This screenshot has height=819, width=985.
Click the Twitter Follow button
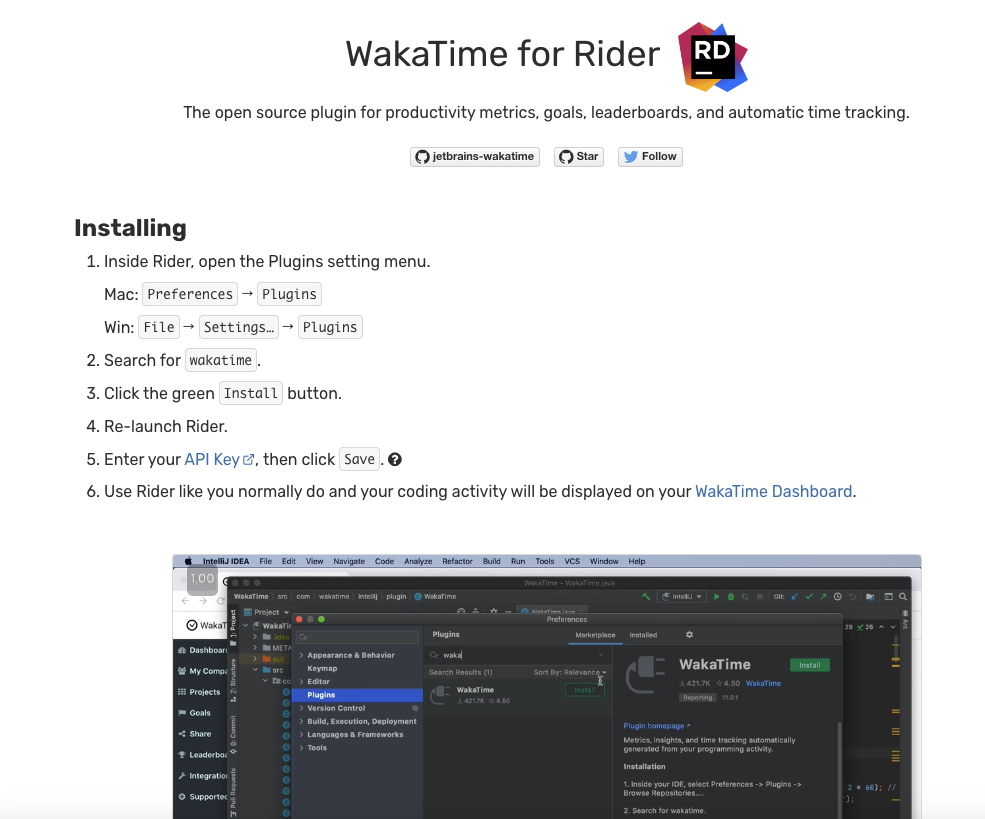[x=650, y=156]
